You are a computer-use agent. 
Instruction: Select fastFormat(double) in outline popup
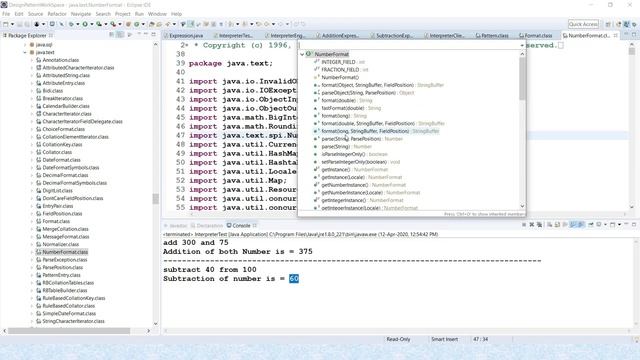pos(347,108)
